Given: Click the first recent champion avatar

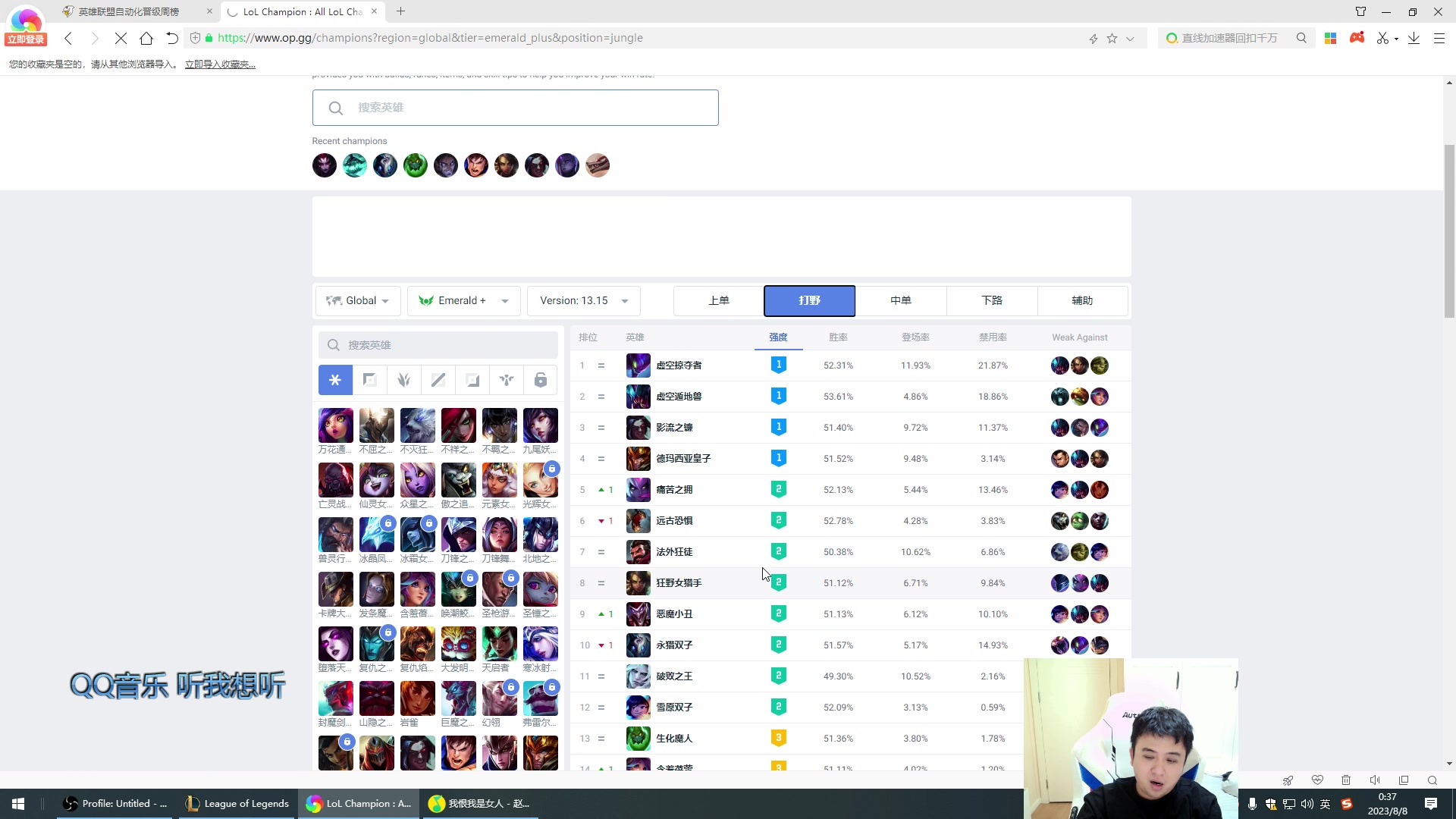Looking at the screenshot, I should [325, 165].
